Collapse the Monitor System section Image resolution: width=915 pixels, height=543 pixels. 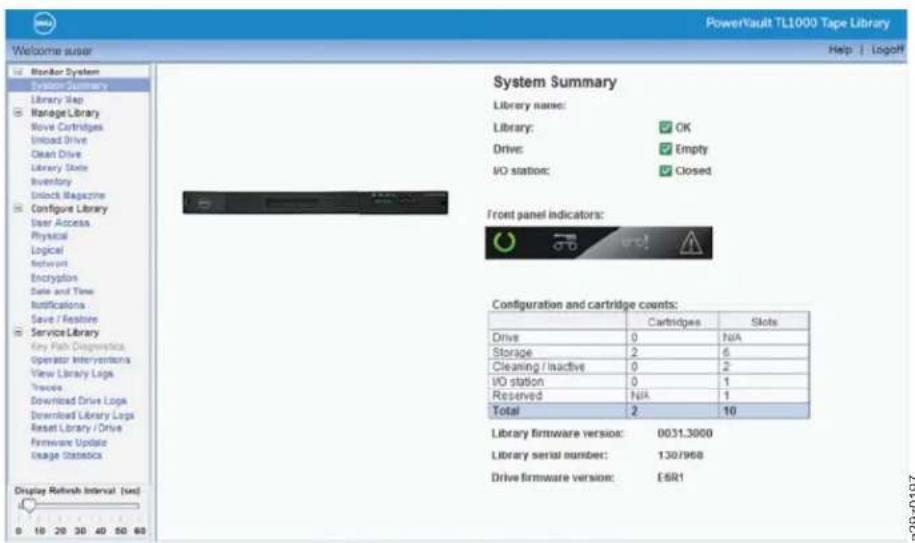pos(18,72)
